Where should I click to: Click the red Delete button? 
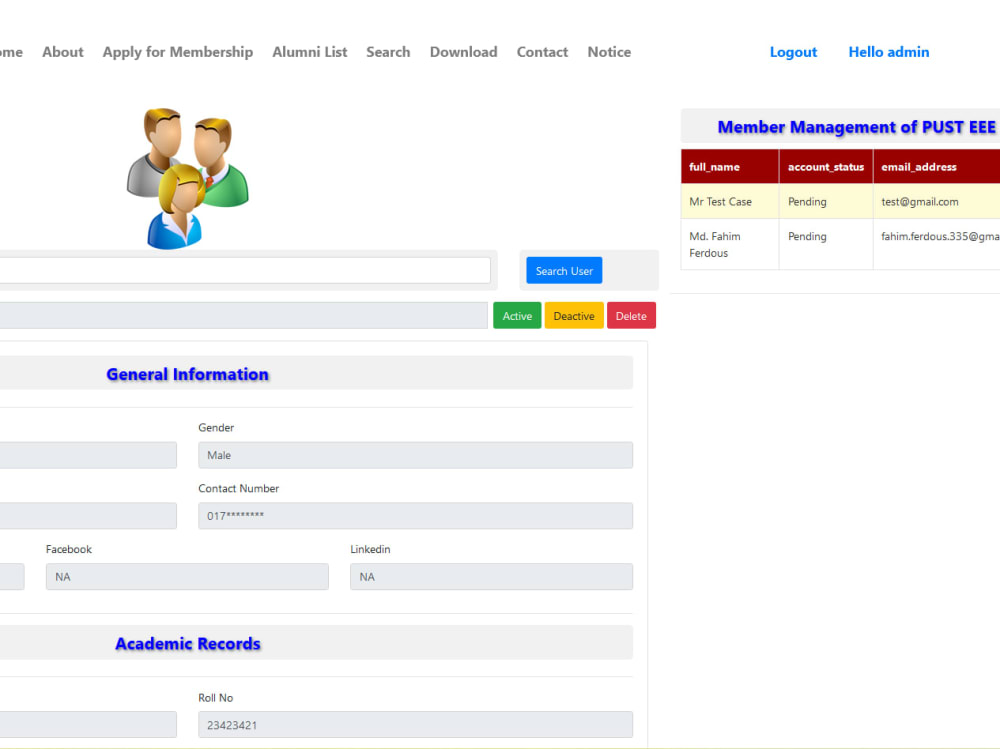tap(631, 316)
